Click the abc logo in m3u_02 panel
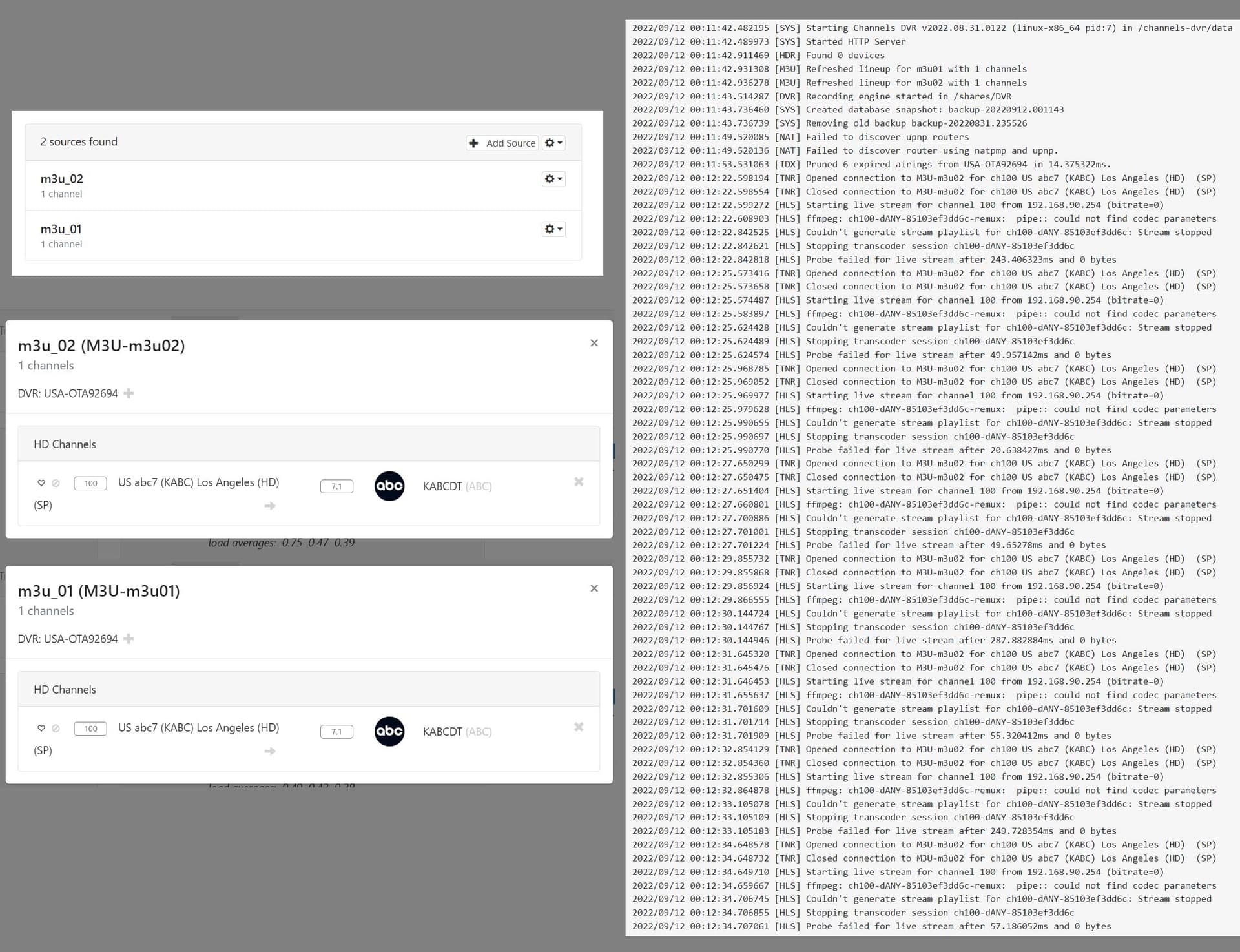 [389, 486]
